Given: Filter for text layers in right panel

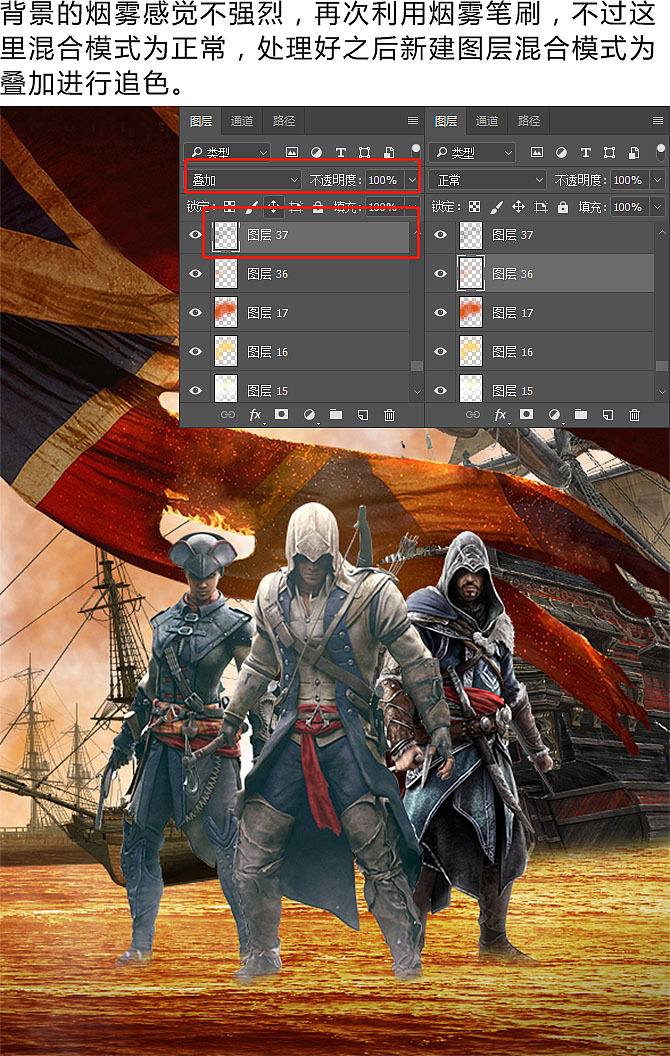Looking at the screenshot, I should (x=585, y=153).
